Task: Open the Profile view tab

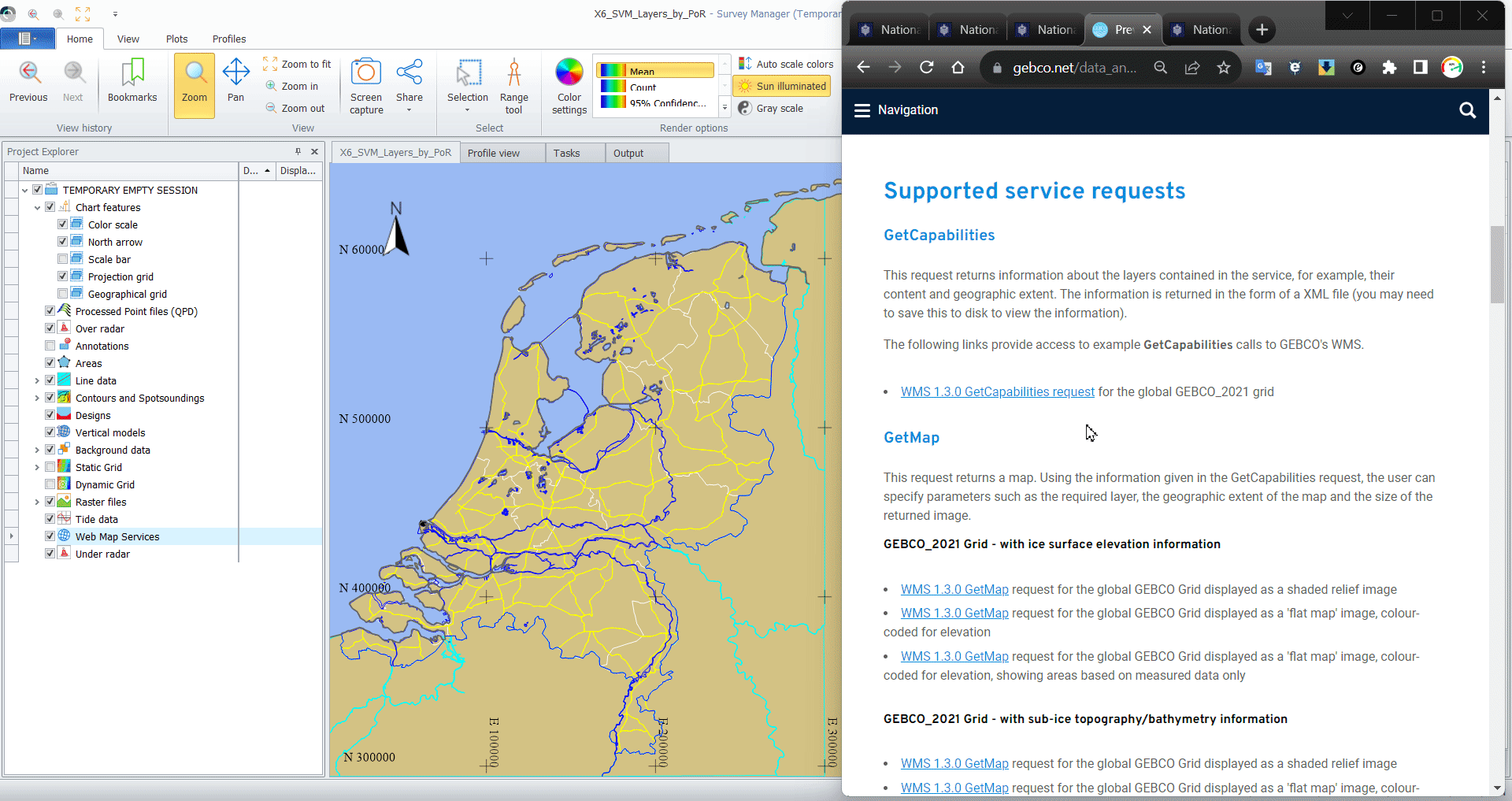Action: tap(494, 153)
